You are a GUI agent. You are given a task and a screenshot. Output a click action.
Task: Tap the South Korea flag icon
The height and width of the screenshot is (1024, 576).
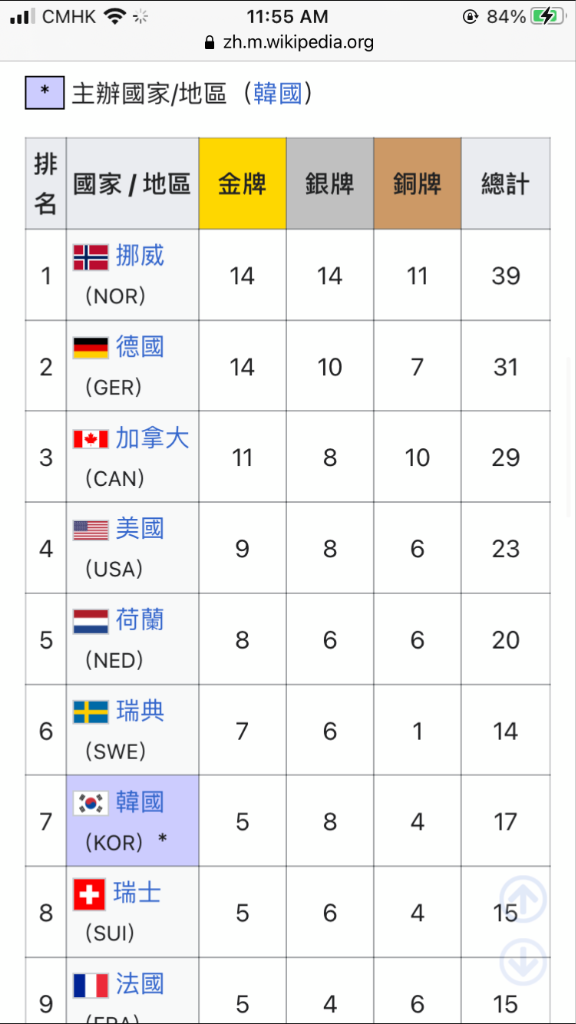point(90,803)
